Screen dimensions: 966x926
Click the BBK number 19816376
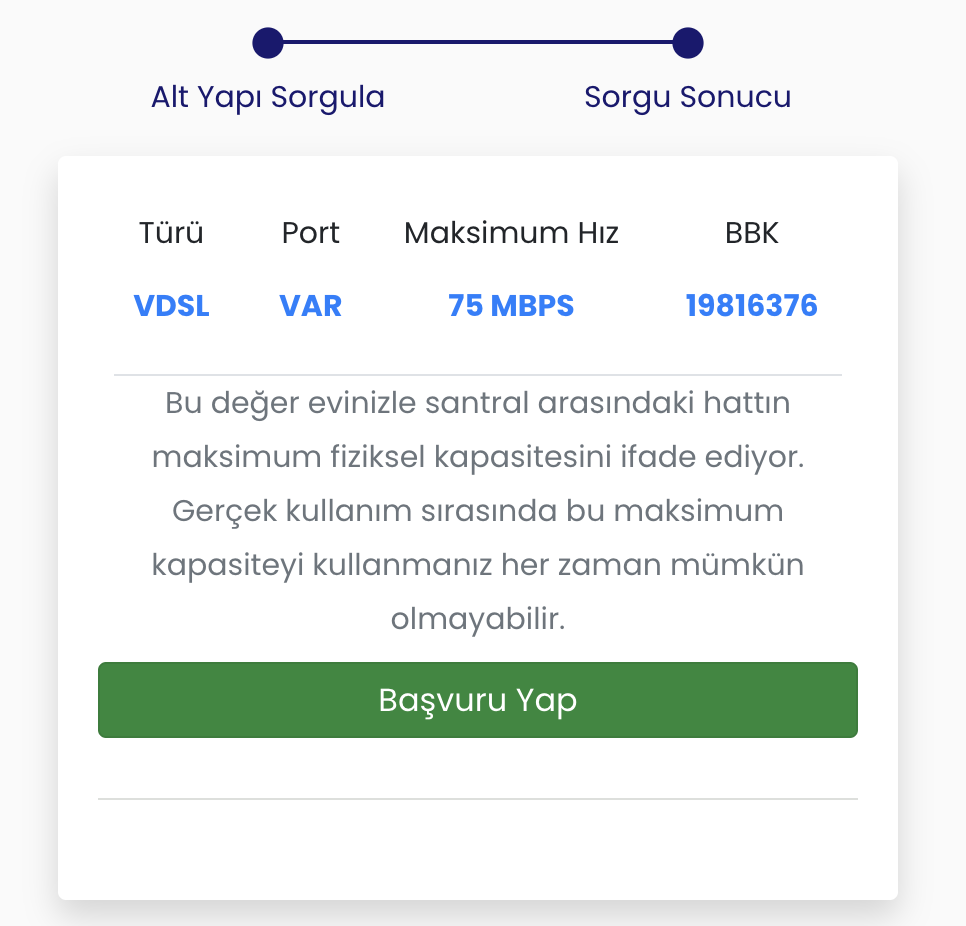(751, 306)
